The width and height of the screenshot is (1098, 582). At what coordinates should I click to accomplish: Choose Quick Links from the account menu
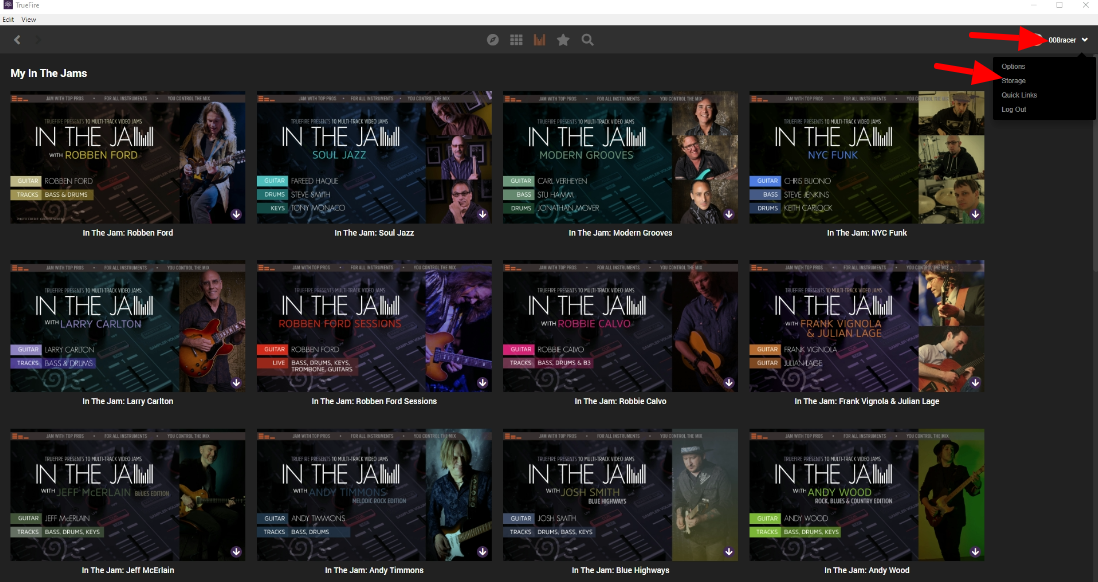tap(1019, 95)
